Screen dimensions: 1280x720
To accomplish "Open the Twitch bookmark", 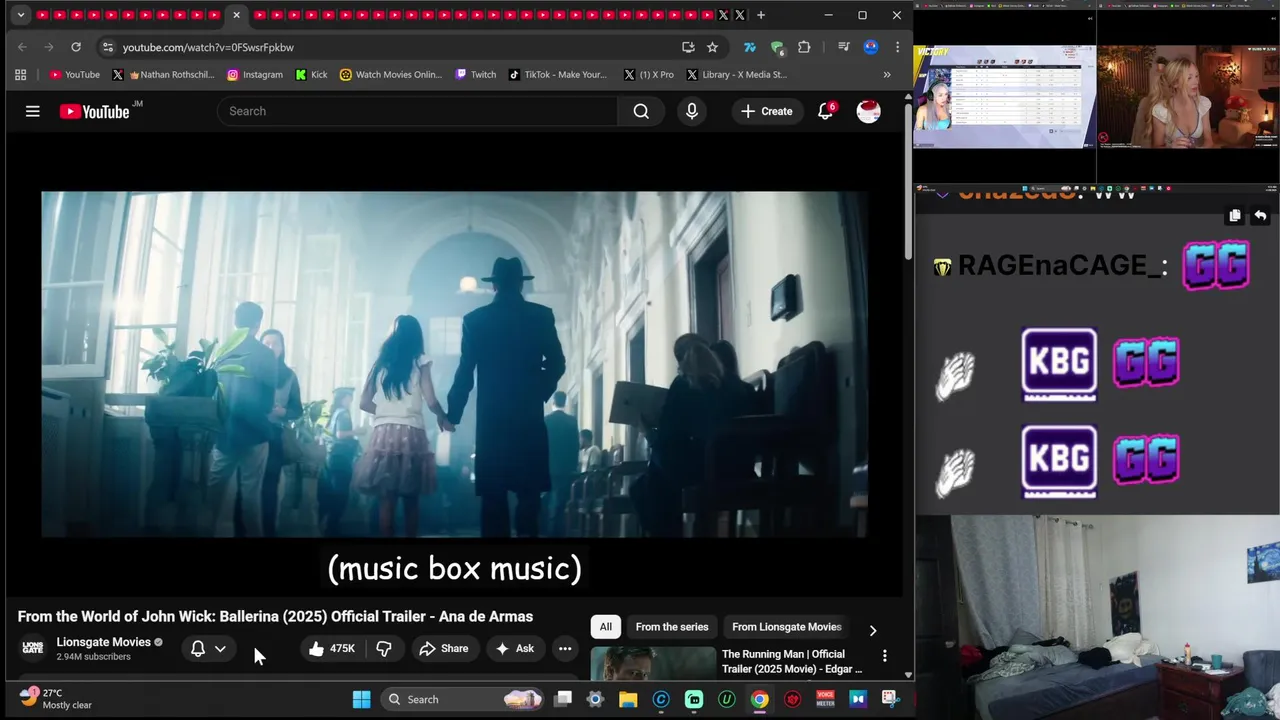I will pyautogui.click(x=476, y=74).
